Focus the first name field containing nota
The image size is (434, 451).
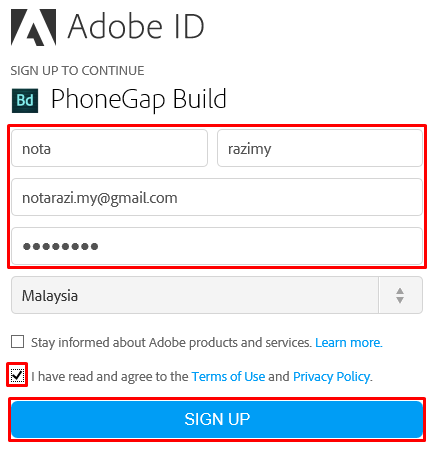[x=110, y=148]
